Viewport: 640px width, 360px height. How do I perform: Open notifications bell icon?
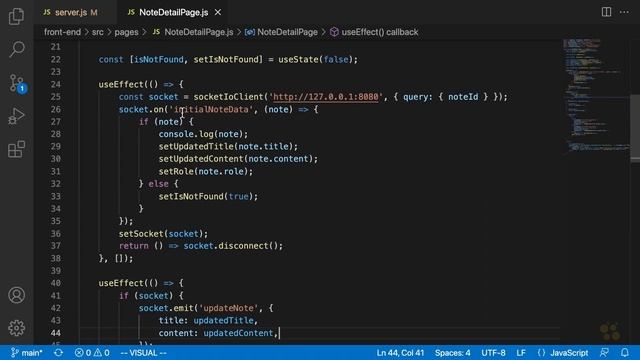625,353
